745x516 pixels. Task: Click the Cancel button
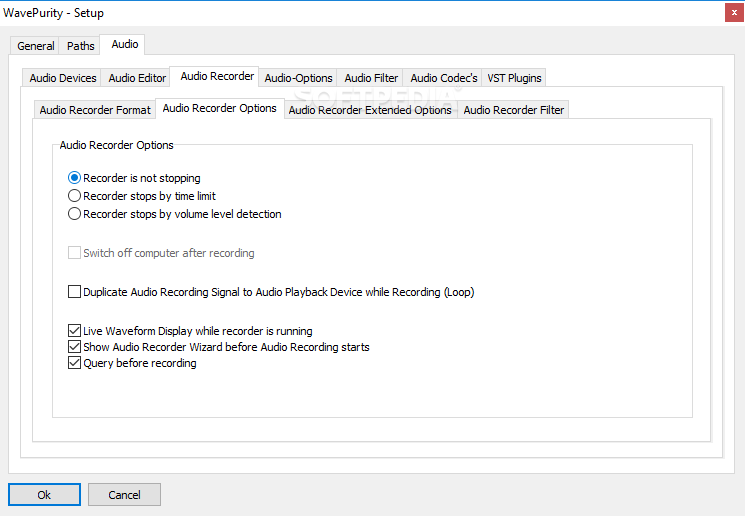(124, 495)
